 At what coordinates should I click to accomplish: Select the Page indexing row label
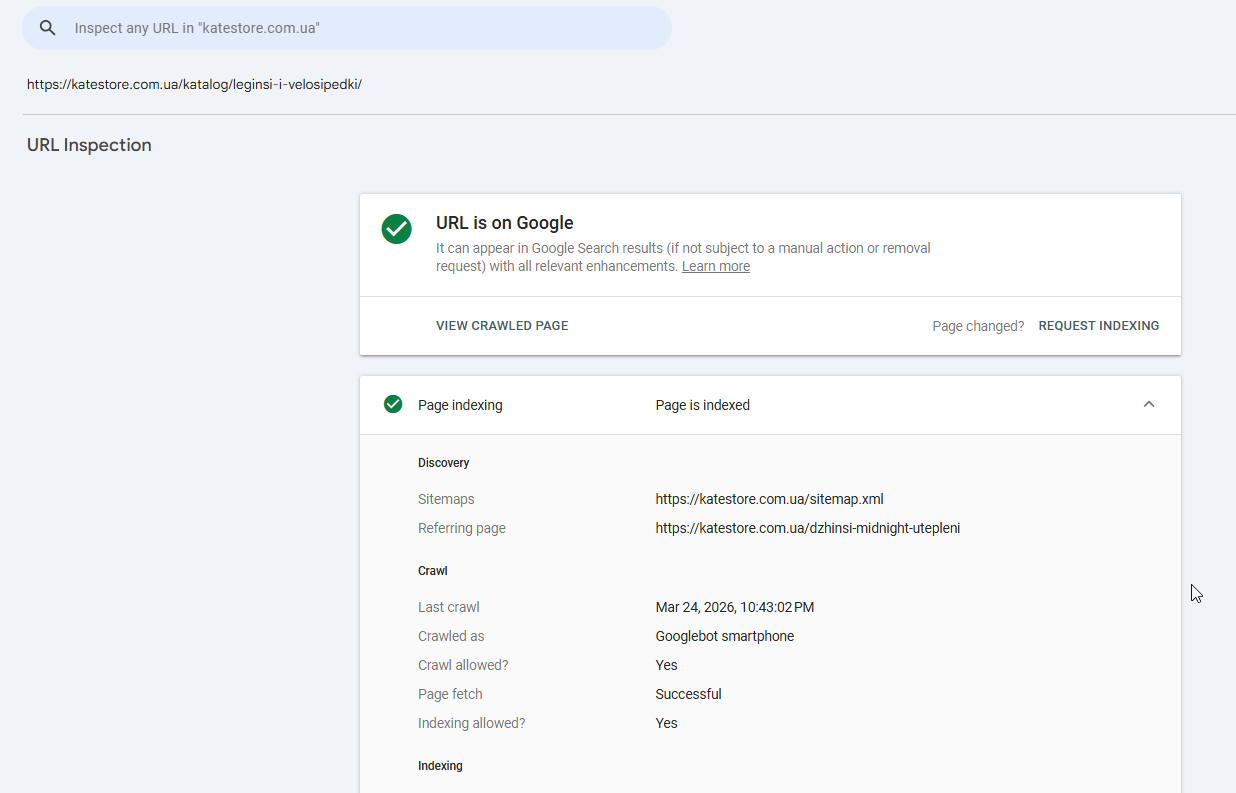(460, 405)
